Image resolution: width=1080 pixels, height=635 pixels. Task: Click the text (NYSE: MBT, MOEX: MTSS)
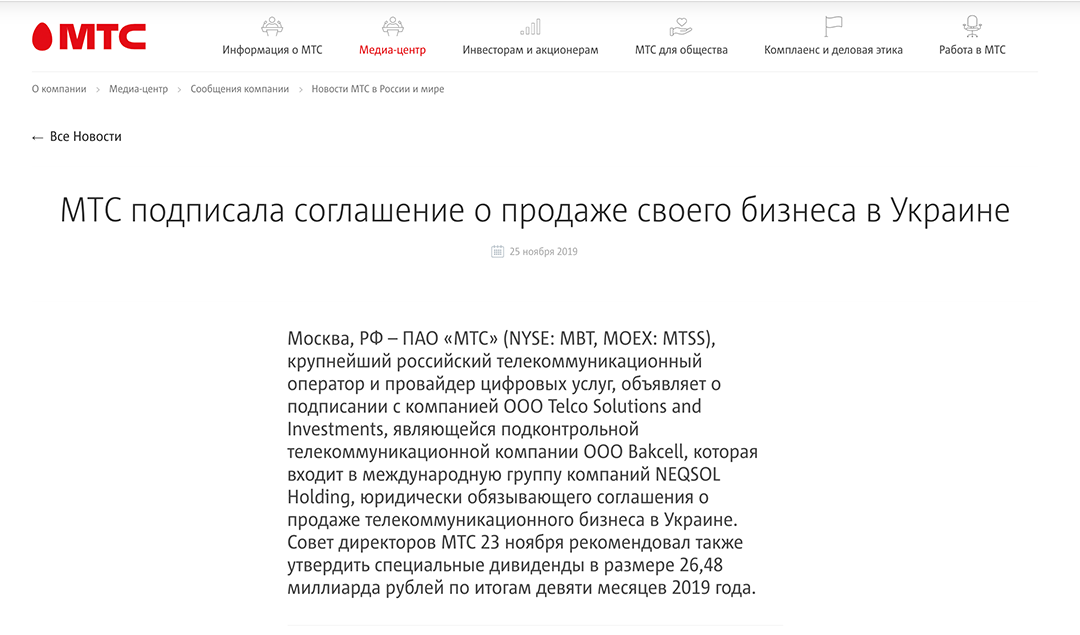click(608, 339)
